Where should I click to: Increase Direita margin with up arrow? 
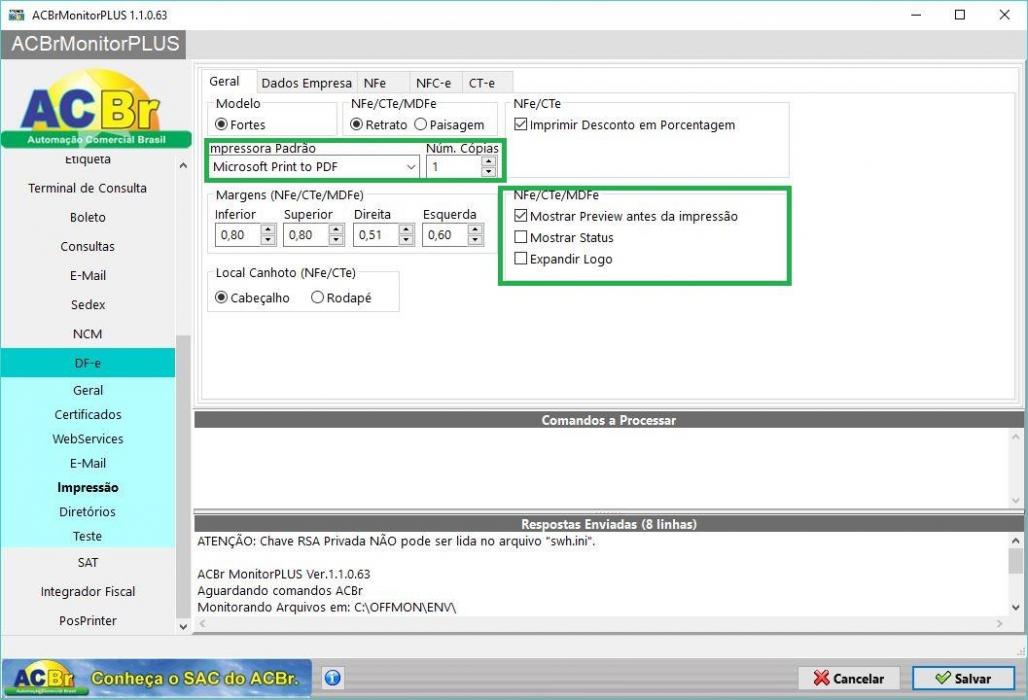coord(406,229)
